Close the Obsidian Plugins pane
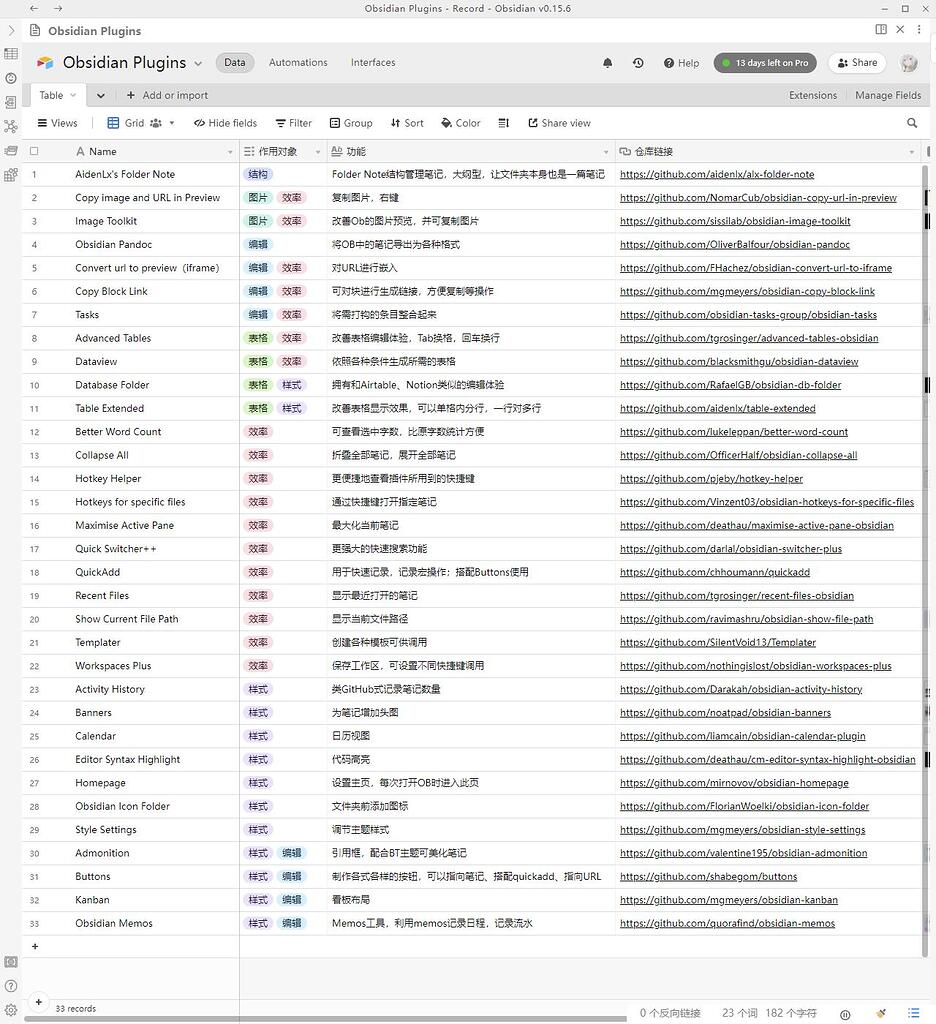Image resolution: width=936 pixels, height=1024 pixels. [x=900, y=29]
